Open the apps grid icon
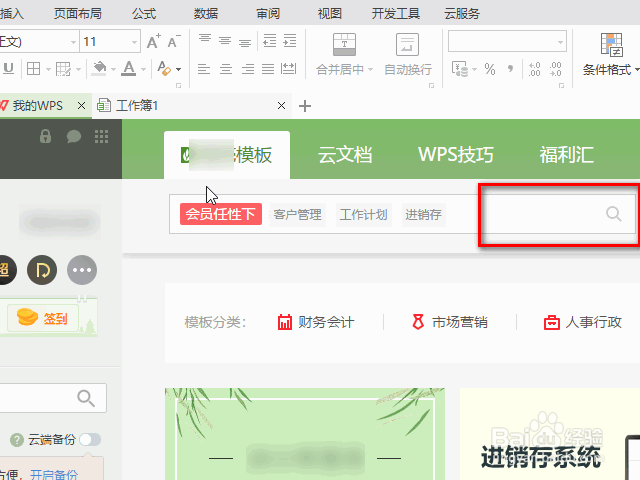 [101, 136]
